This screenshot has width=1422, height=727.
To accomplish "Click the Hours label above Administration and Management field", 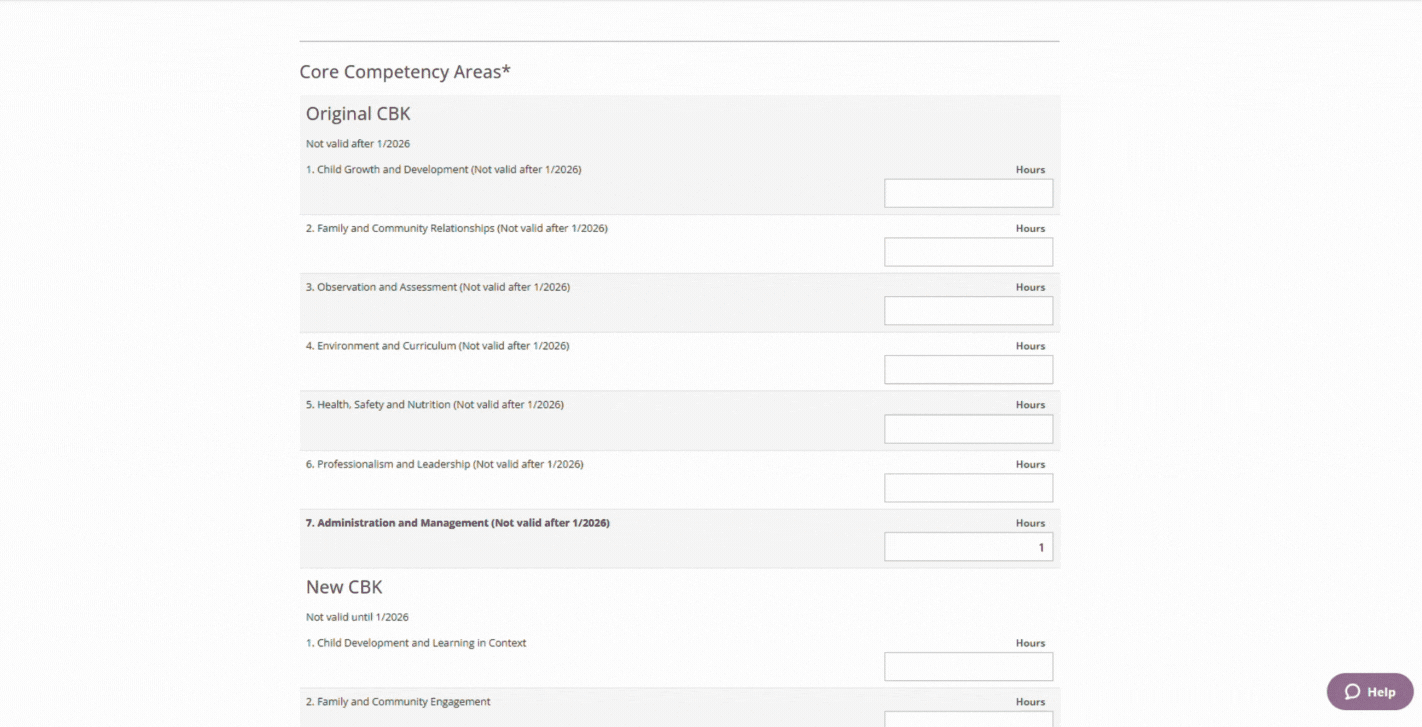I will pos(1030,523).
